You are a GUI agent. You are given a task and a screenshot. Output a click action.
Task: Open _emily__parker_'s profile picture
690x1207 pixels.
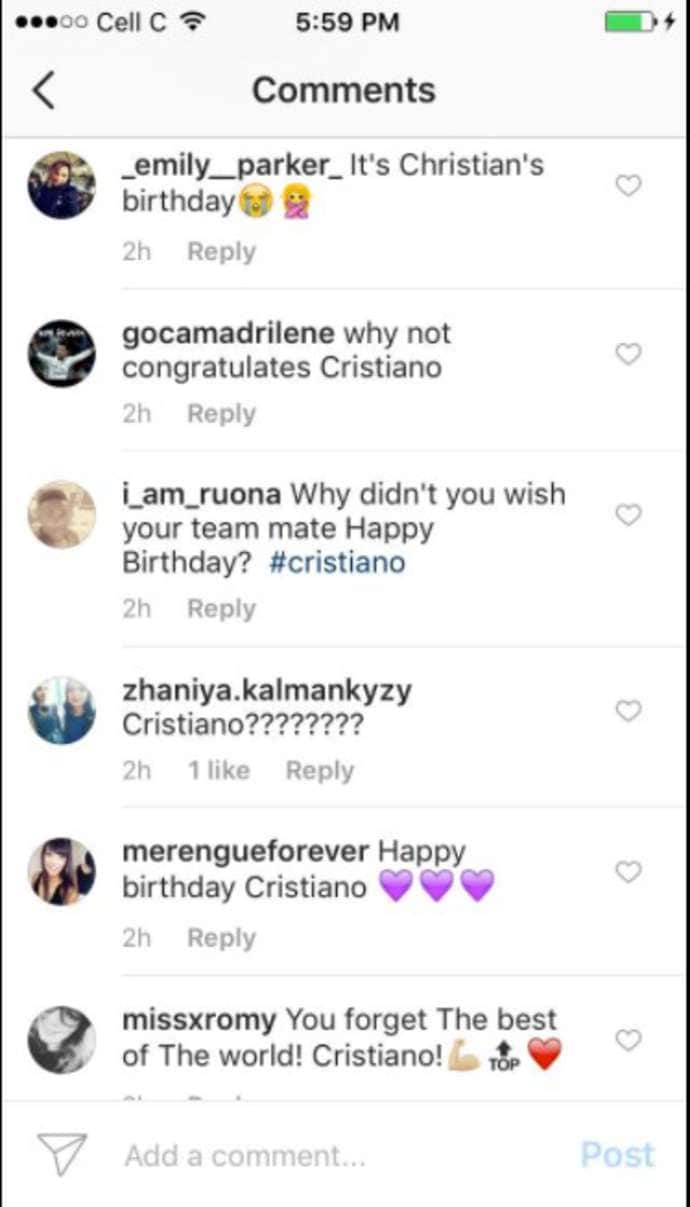pos(61,185)
